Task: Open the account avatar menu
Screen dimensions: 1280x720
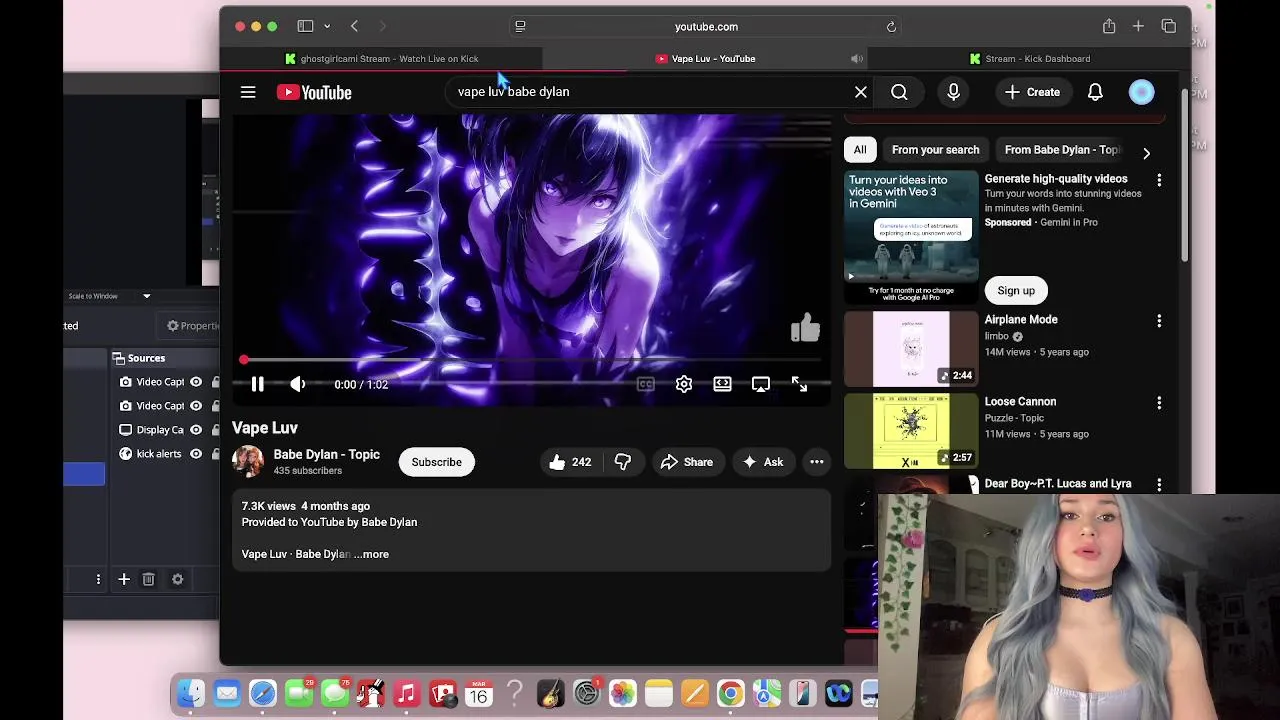Action: coord(1141,92)
